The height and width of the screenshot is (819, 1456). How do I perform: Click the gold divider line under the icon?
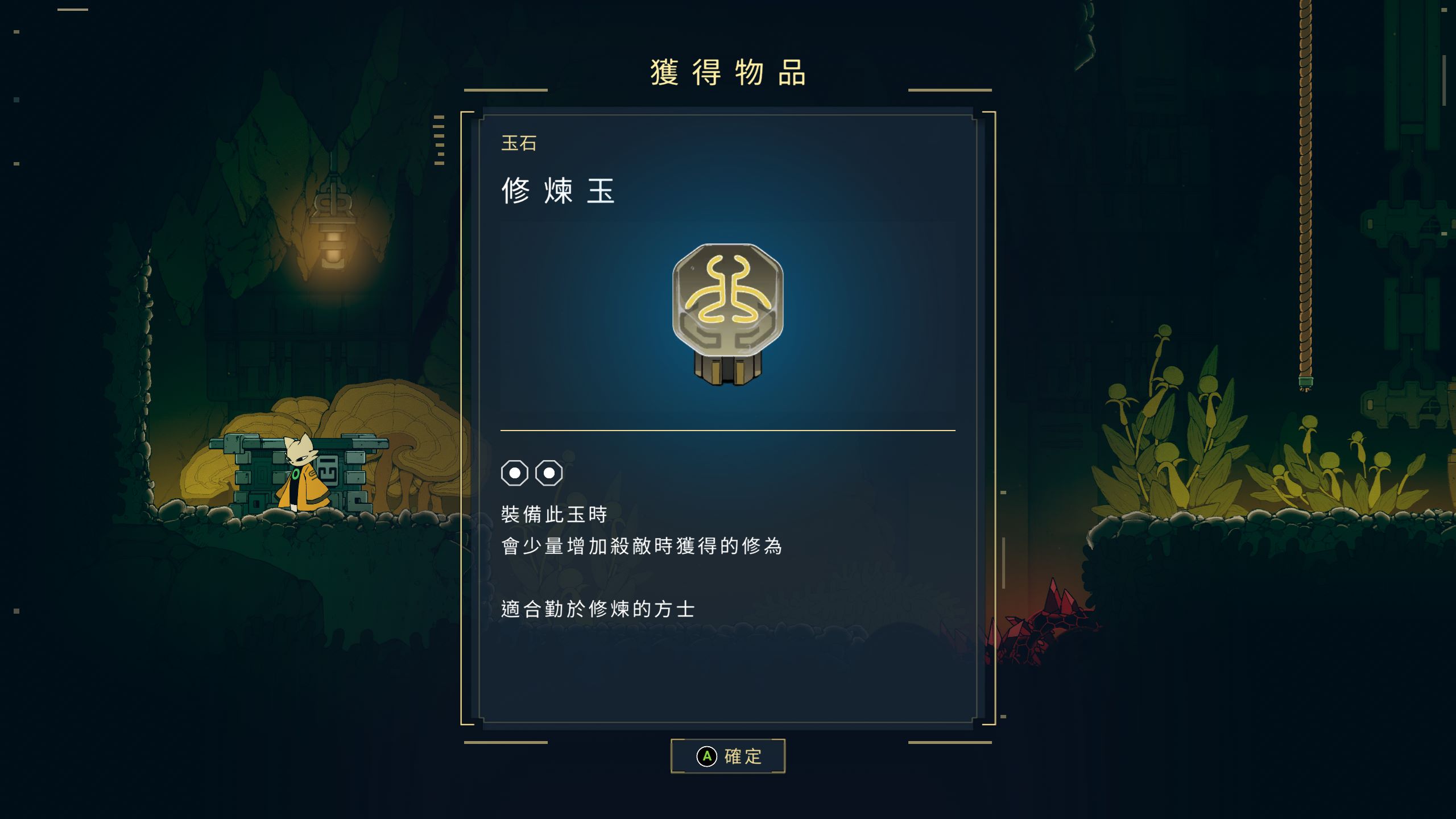tap(728, 431)
